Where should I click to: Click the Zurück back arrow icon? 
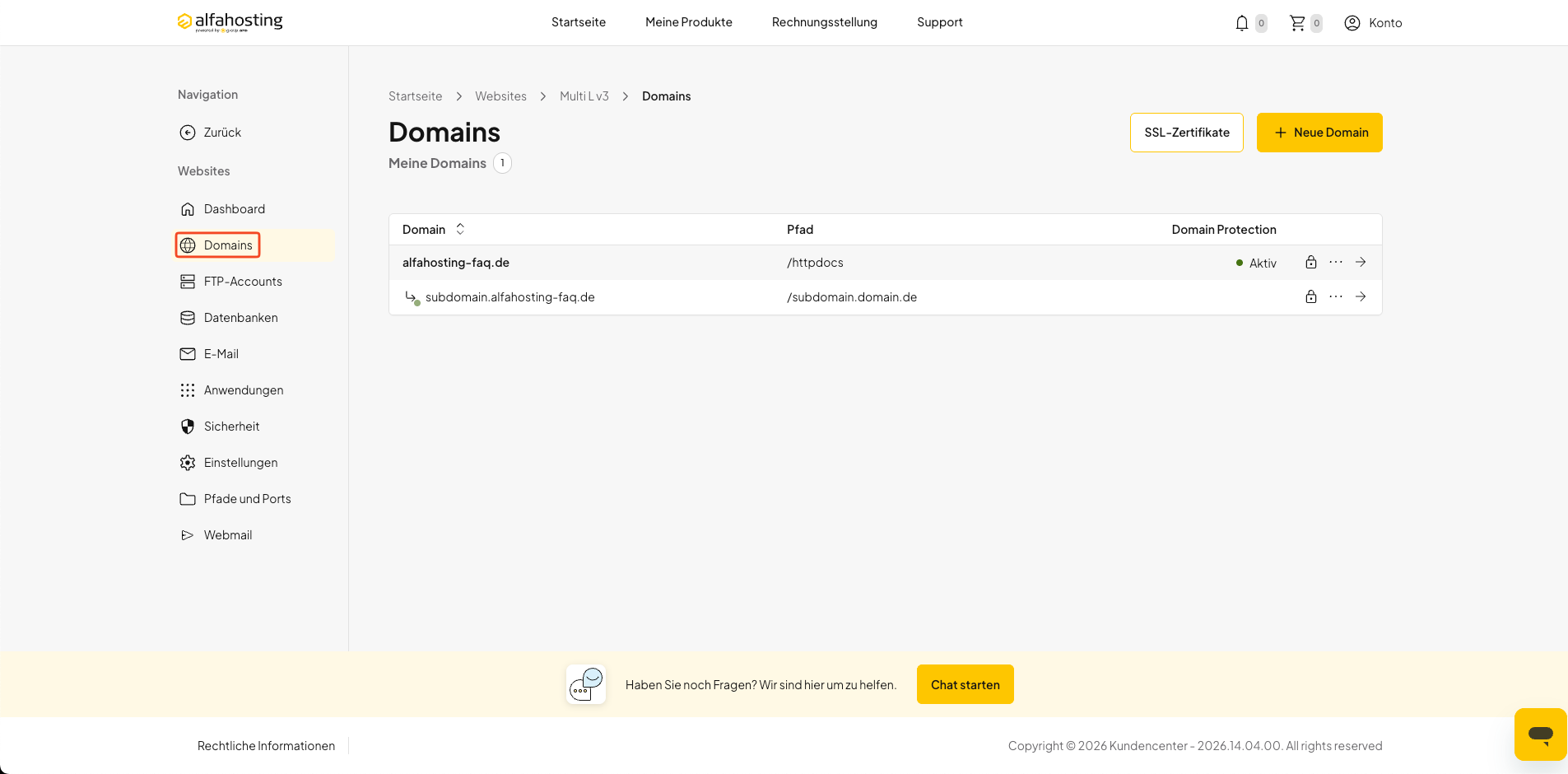tap(188, 133)
